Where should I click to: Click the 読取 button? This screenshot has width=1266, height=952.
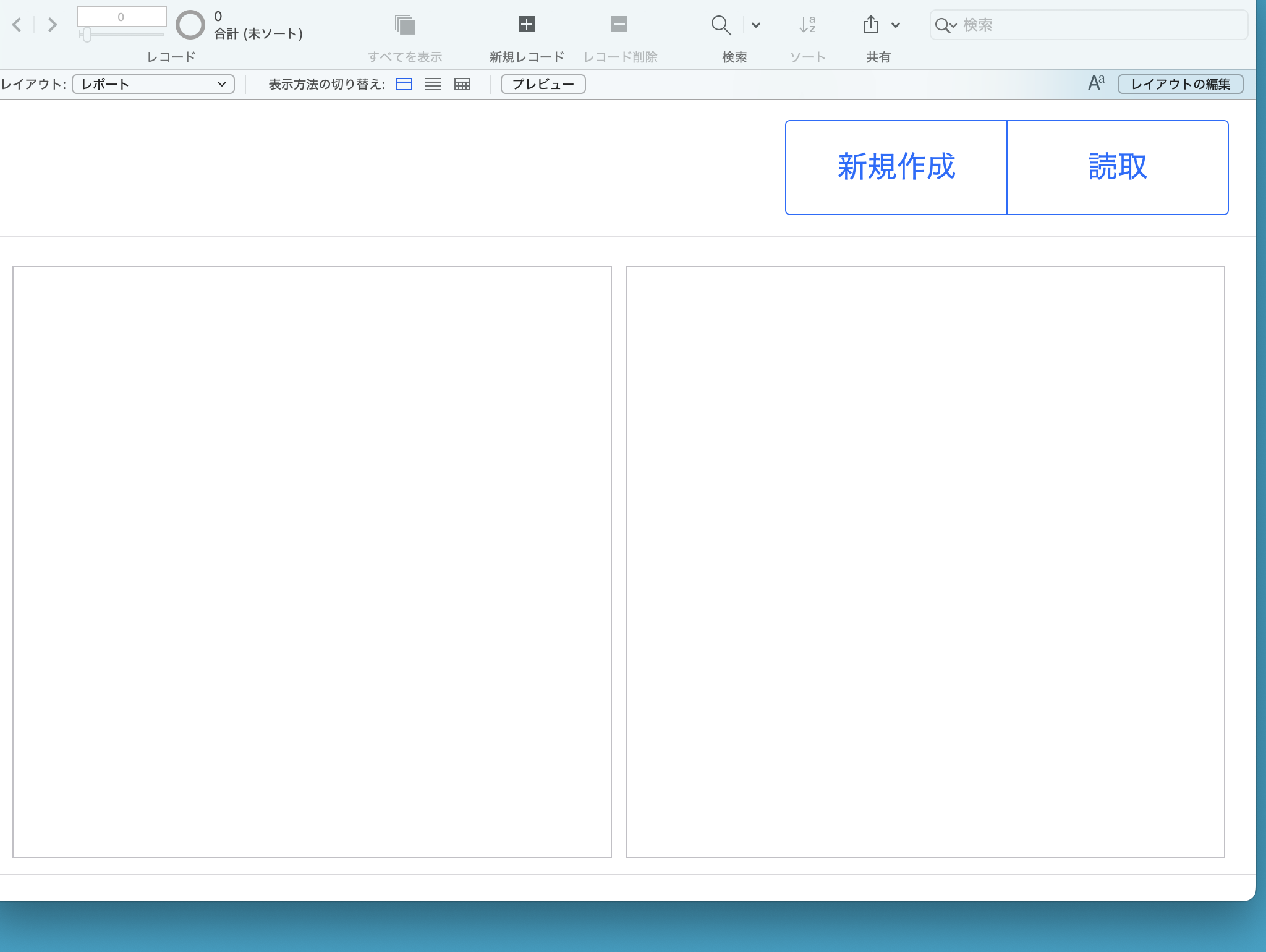pyautogui.click(x=1118, y=168)
